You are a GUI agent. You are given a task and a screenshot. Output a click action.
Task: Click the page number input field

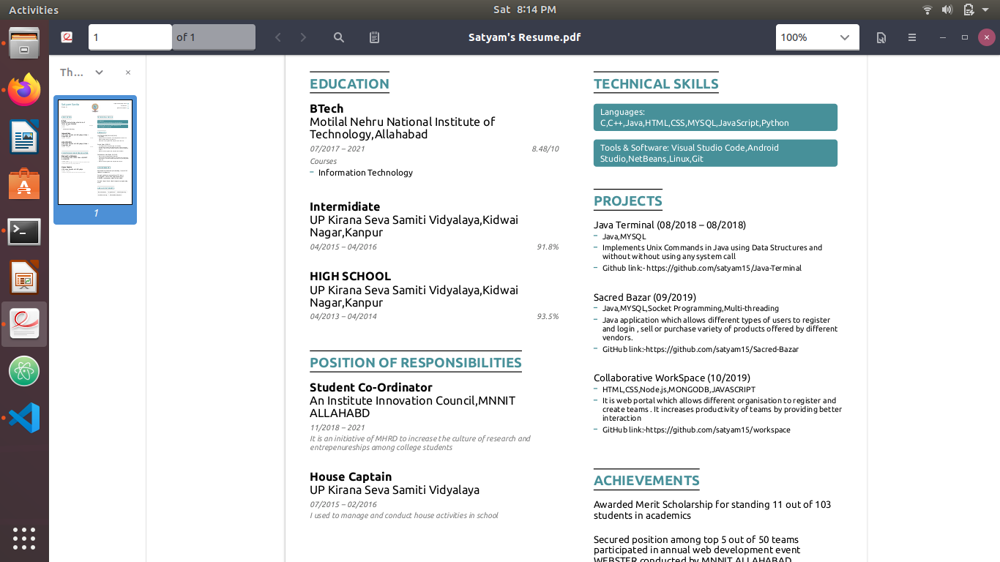(x=130, y=37)
